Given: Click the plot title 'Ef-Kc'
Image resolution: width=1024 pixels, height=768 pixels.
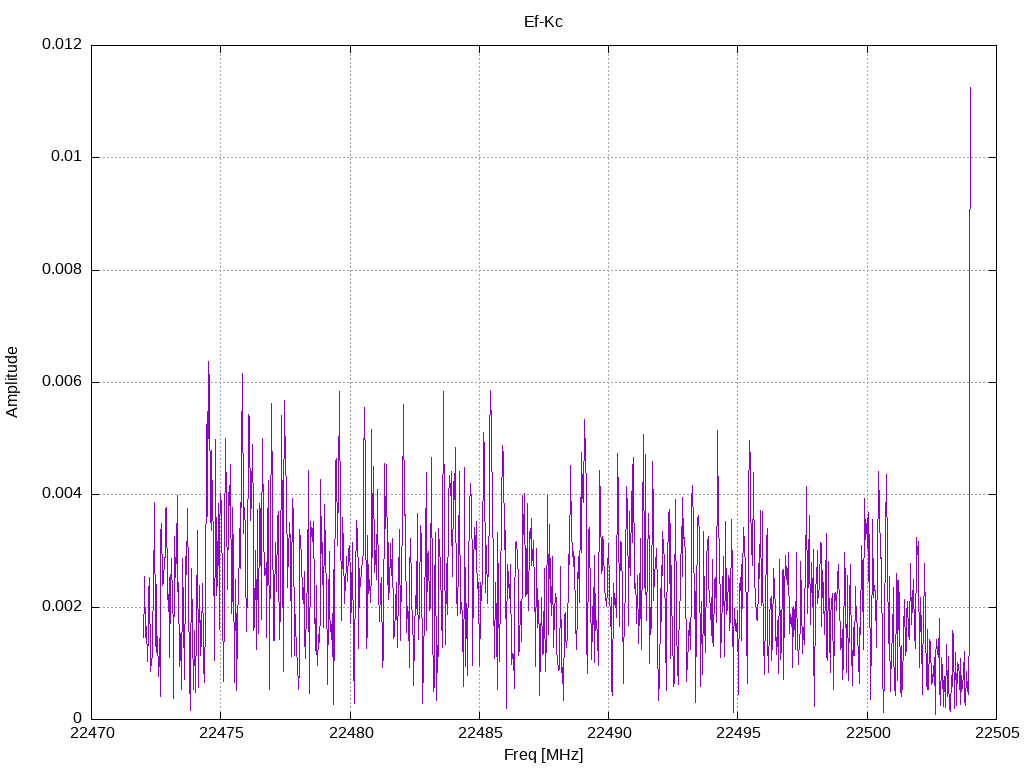Looking at the screenshot, I should (543, 22).
